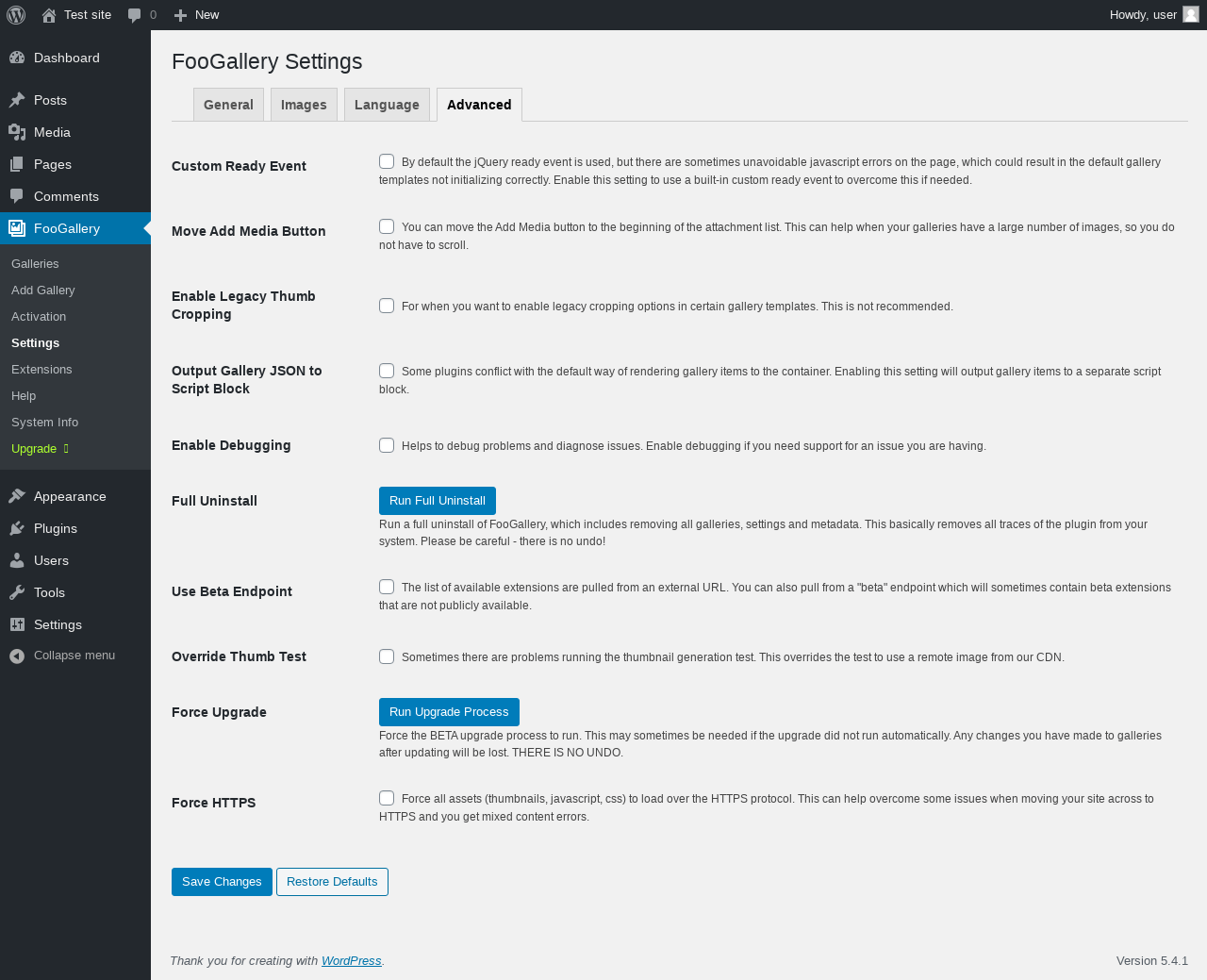Enable the Custom Ready Event checkbox
Viewport: 1207px width, 980px height.
pyautogui.click(x=387, y=161)
